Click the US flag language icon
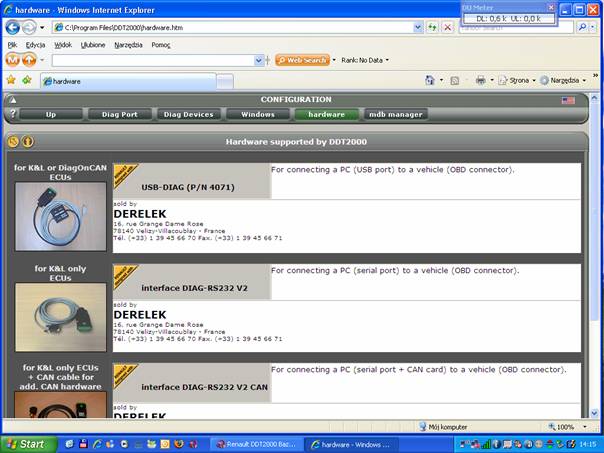604x453 pixels. coord(568,101)
